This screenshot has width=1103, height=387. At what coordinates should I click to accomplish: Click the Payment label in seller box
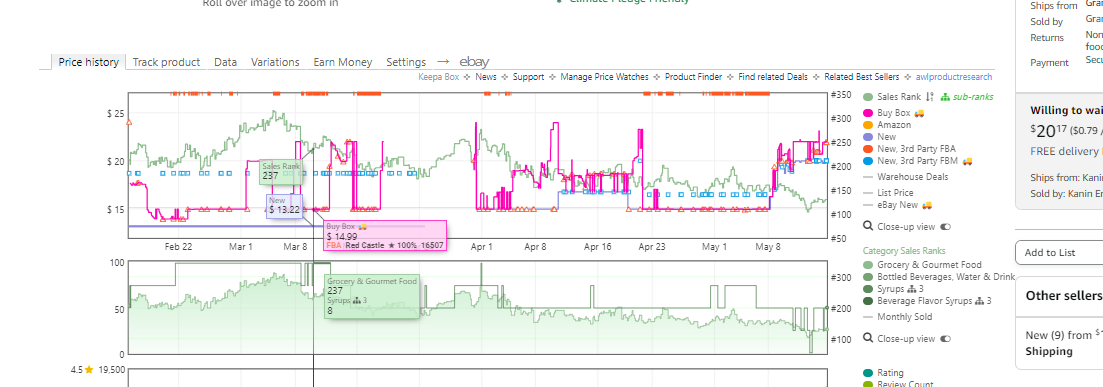click(1049, 63)
